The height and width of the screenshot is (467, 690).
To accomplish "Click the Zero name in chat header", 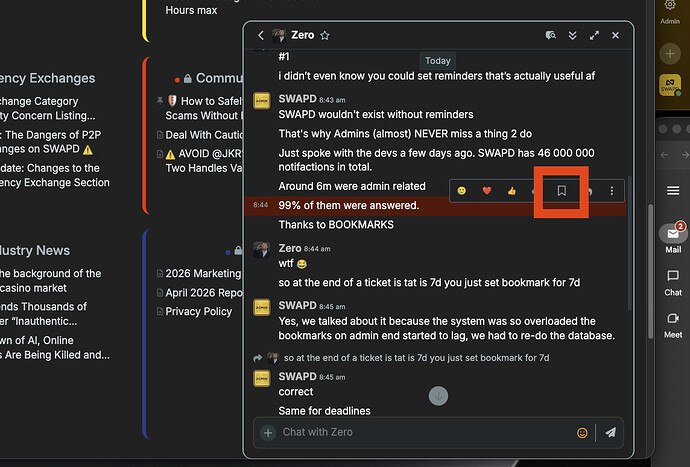I will (x=303, y=35).
